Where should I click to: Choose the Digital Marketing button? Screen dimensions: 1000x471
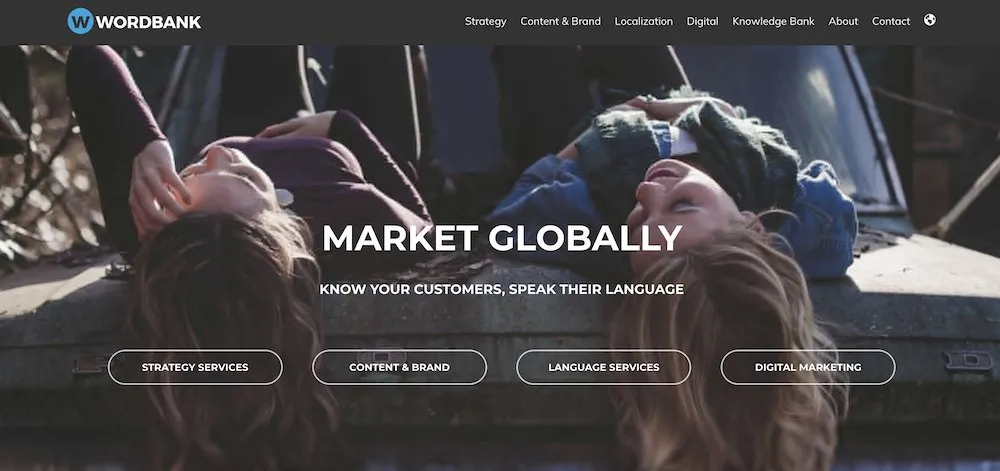[808, 367]
